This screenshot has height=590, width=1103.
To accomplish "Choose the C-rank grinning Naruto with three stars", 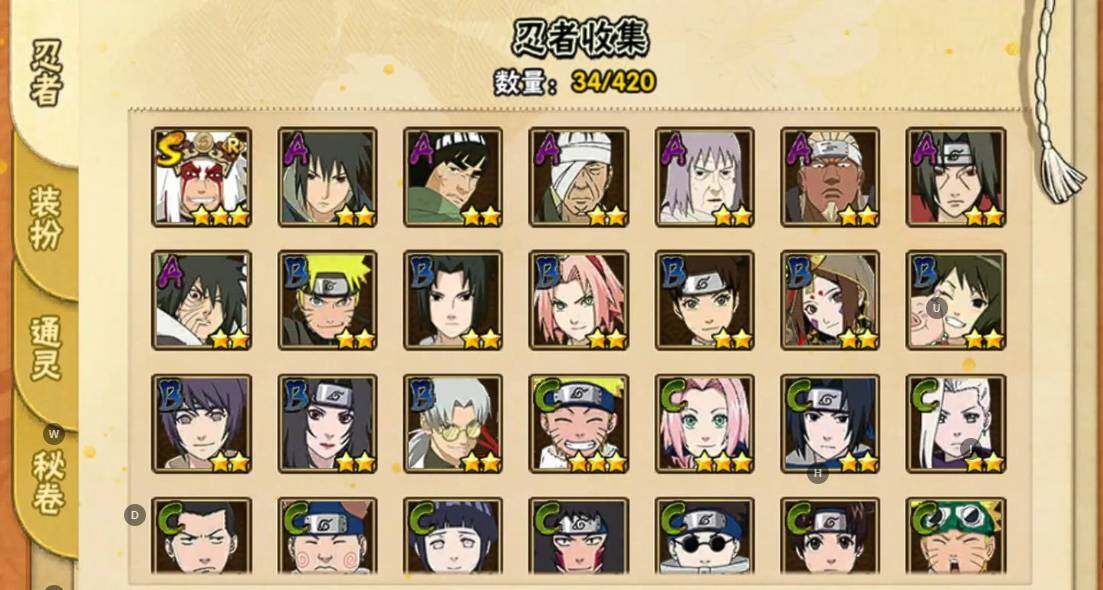I will [x=579, y=423].
